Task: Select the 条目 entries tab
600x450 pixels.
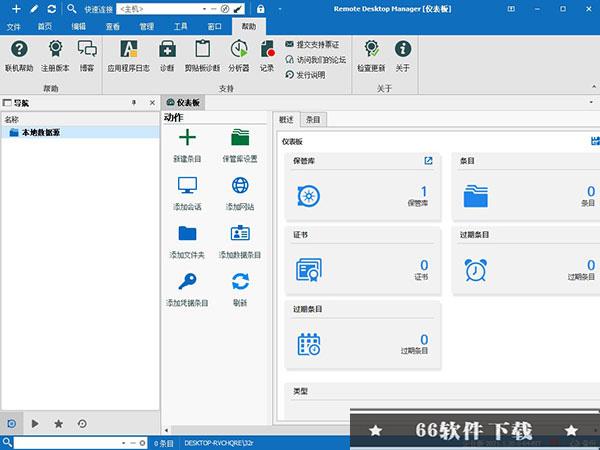Action: (x=313, y=120)
